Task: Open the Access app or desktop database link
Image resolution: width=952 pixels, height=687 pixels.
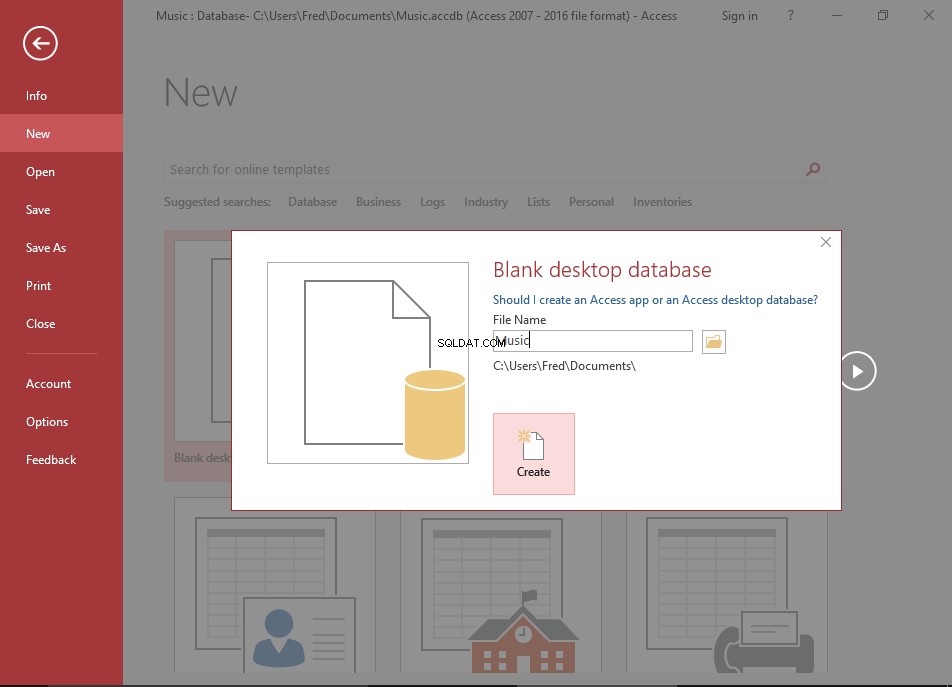Action: (655, 300)
